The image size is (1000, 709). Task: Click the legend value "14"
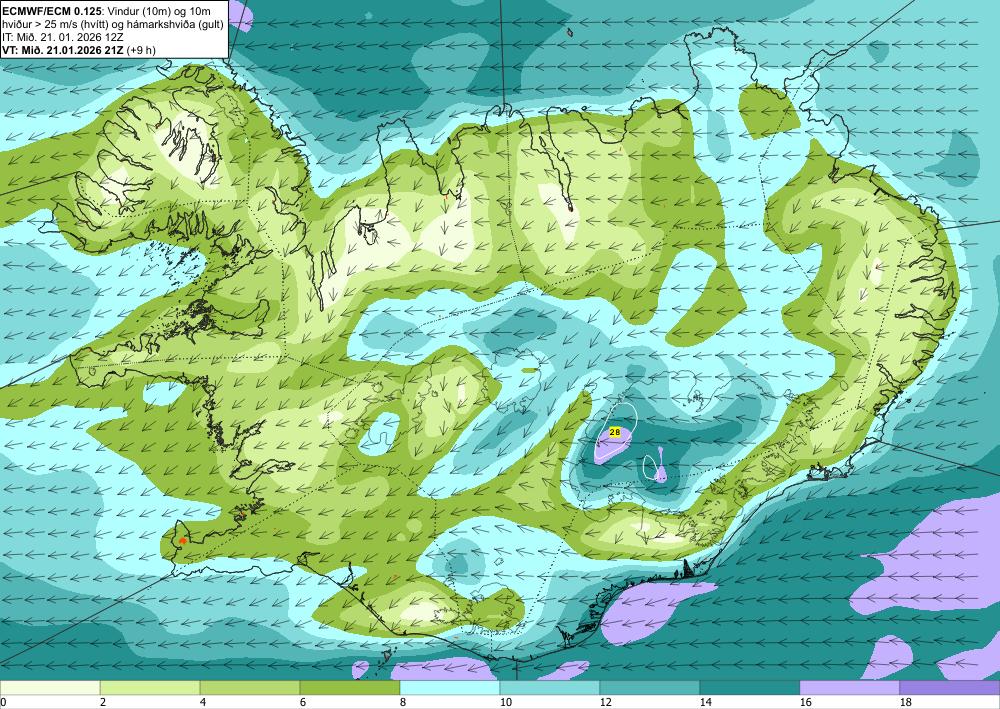coord(706,703)
